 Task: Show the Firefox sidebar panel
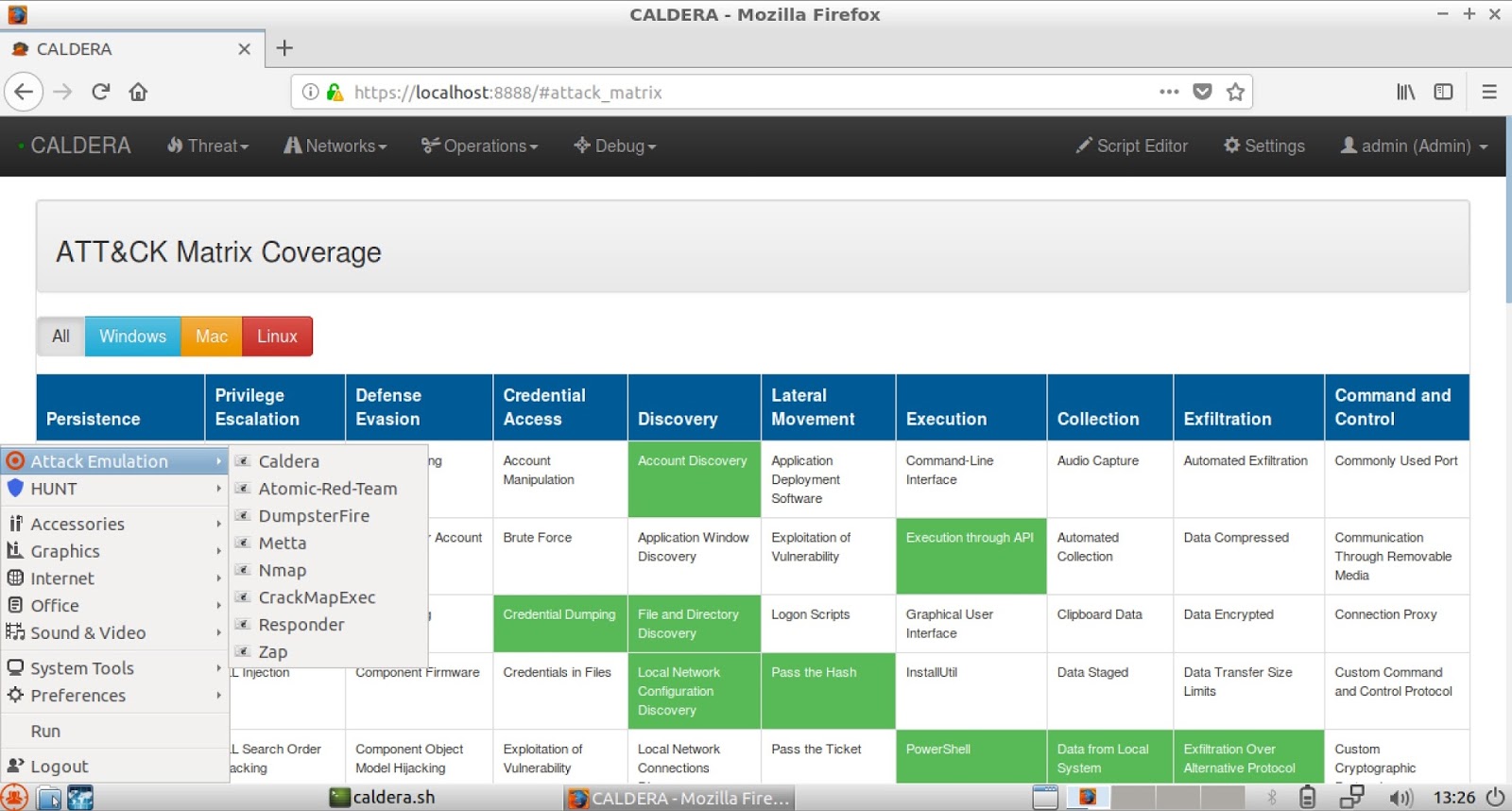(x=1443, y=92)
